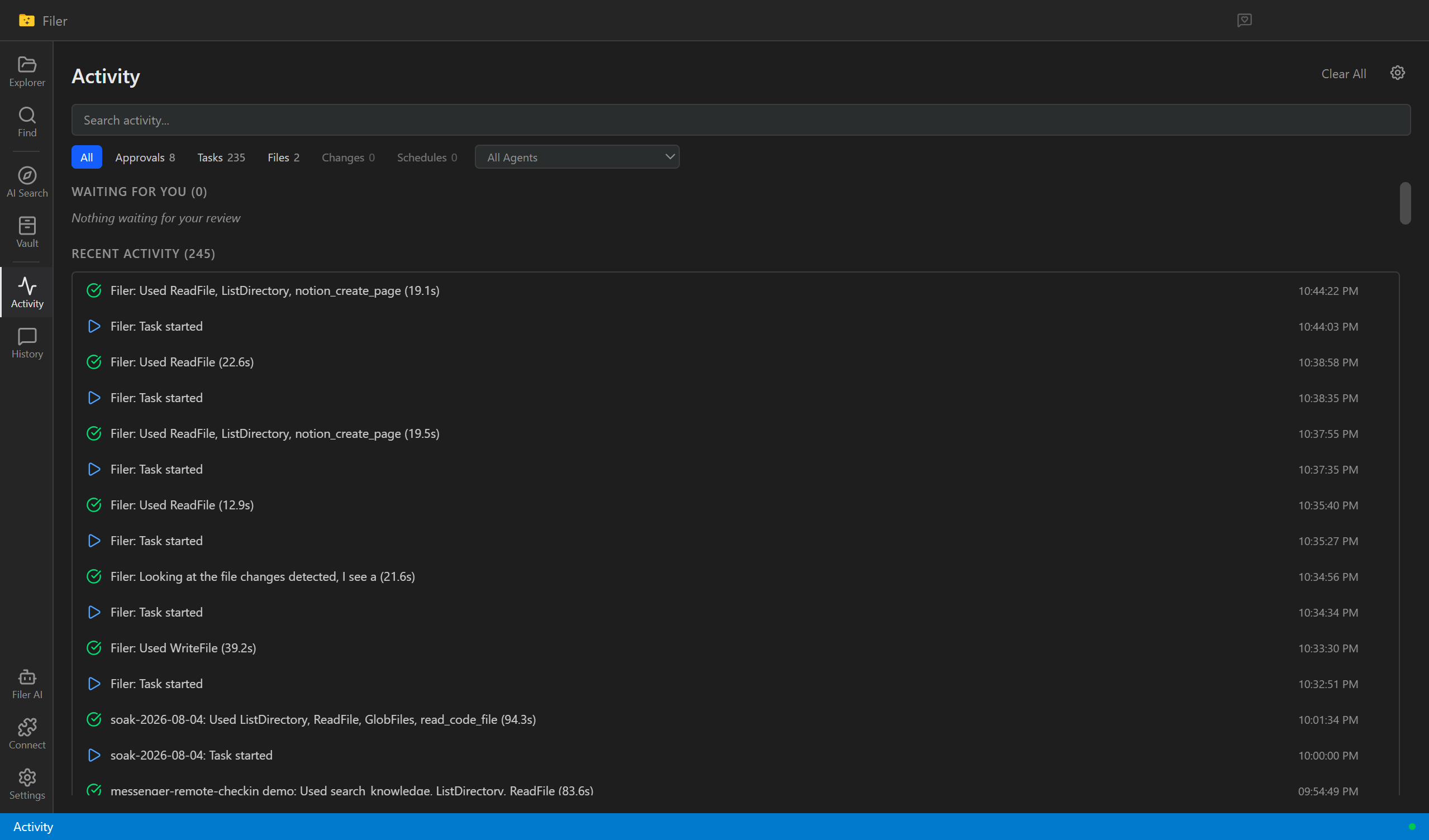This screenshot has height=840, width=1429.
Task: Open the Activity settings gear icon
Action: point(1397,73)
